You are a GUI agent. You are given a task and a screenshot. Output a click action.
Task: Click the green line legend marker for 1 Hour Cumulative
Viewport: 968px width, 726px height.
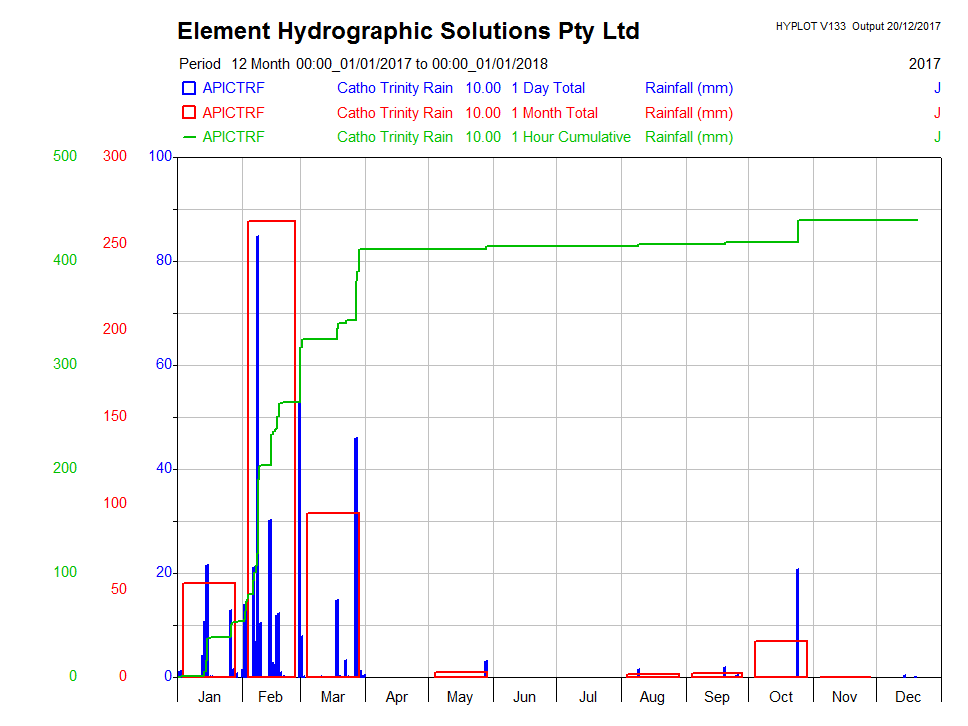pos(189,137)
